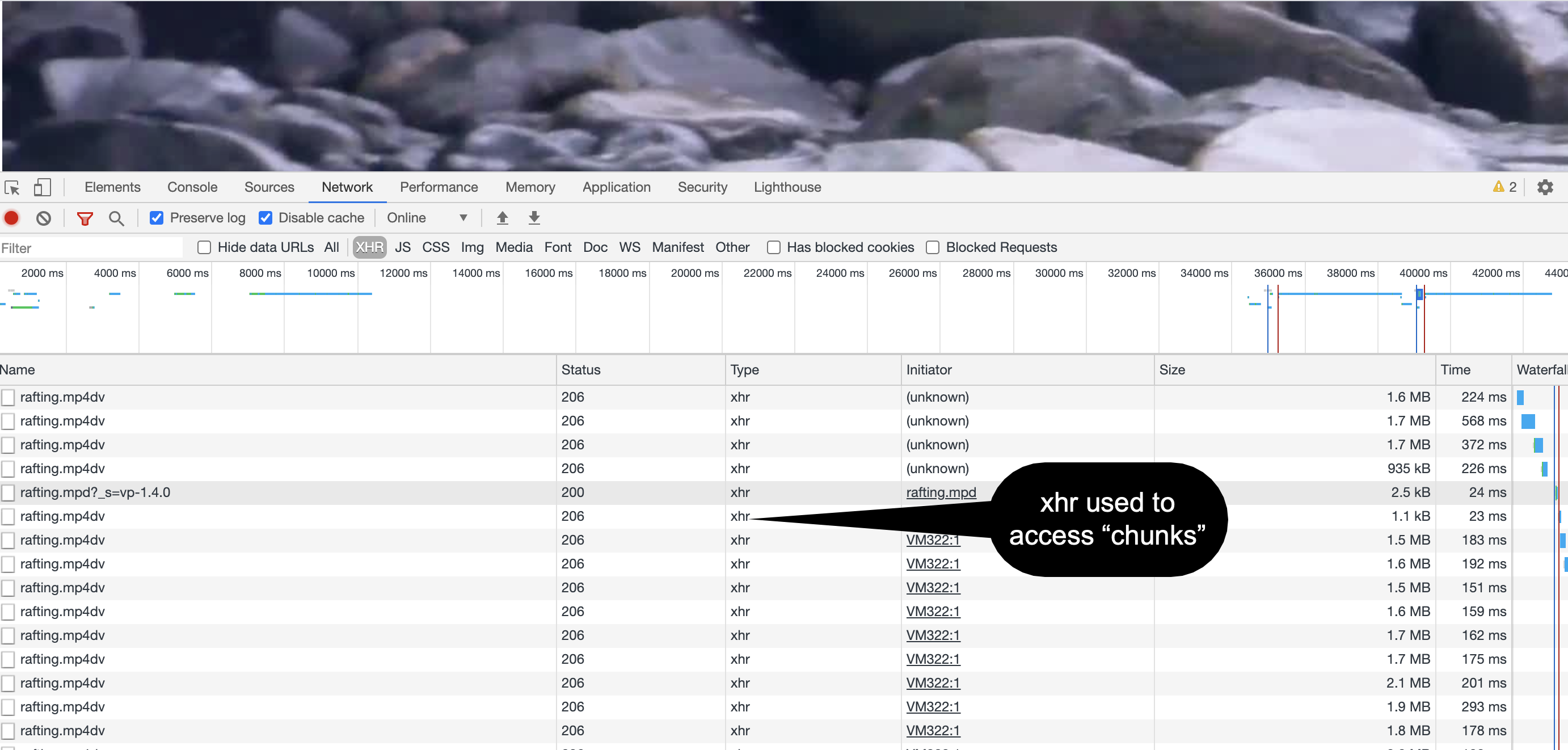This screenshot has width=1568, height=750.
Task: Open the Online throttling dropdown
Action: click(x=427, y=218)
